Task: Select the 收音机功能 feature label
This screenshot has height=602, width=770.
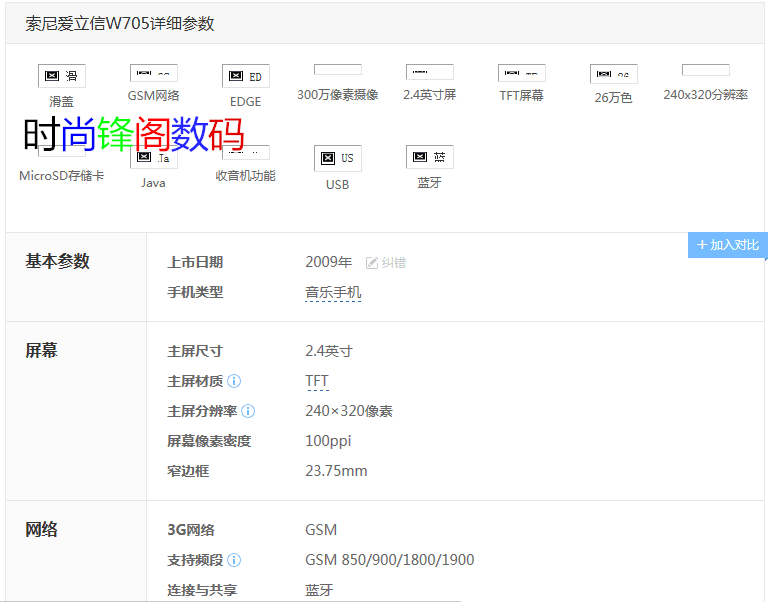Action: [x=246, y=176]
